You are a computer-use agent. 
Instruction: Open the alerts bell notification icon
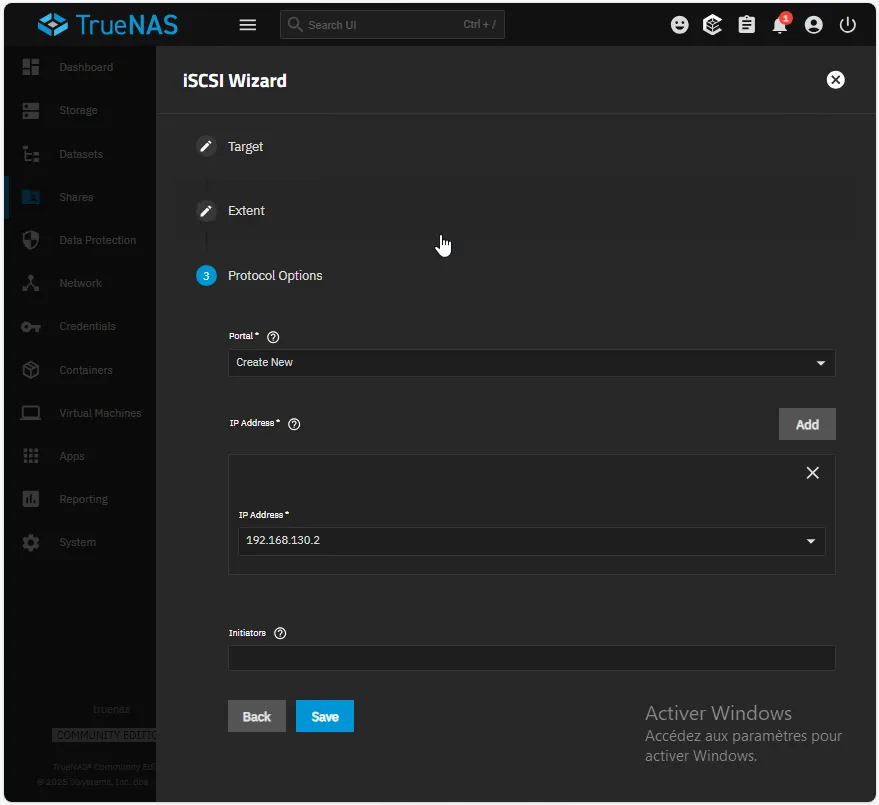[x=780, y=26]
